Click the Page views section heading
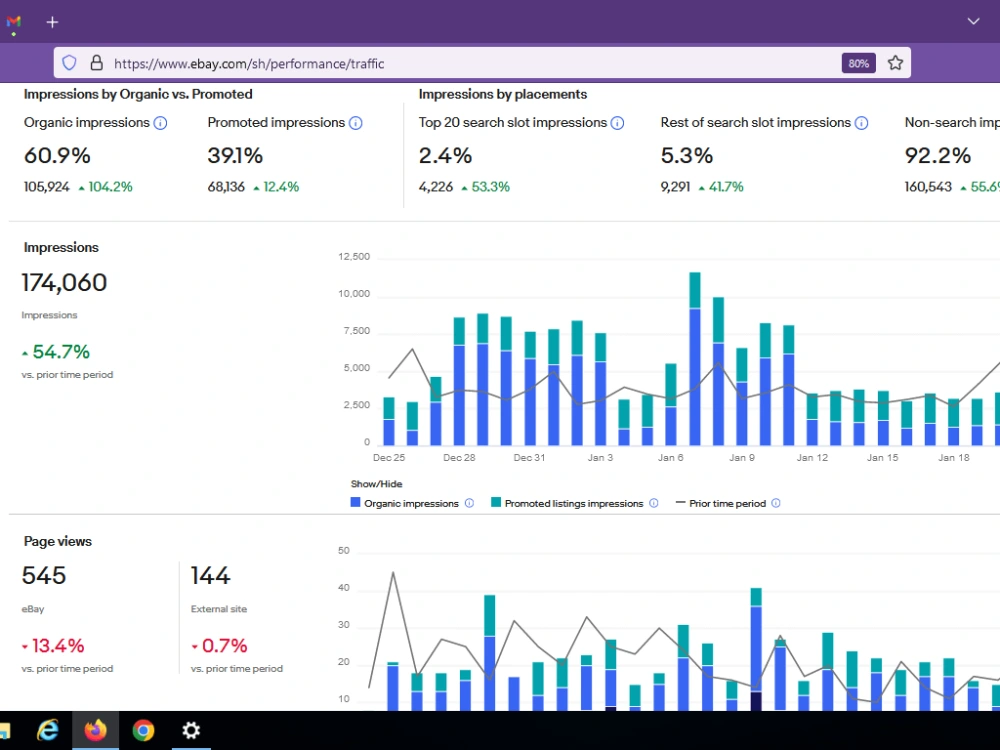Image resolution: width=1000 pixels, height=750 pixels. (57, 541)
